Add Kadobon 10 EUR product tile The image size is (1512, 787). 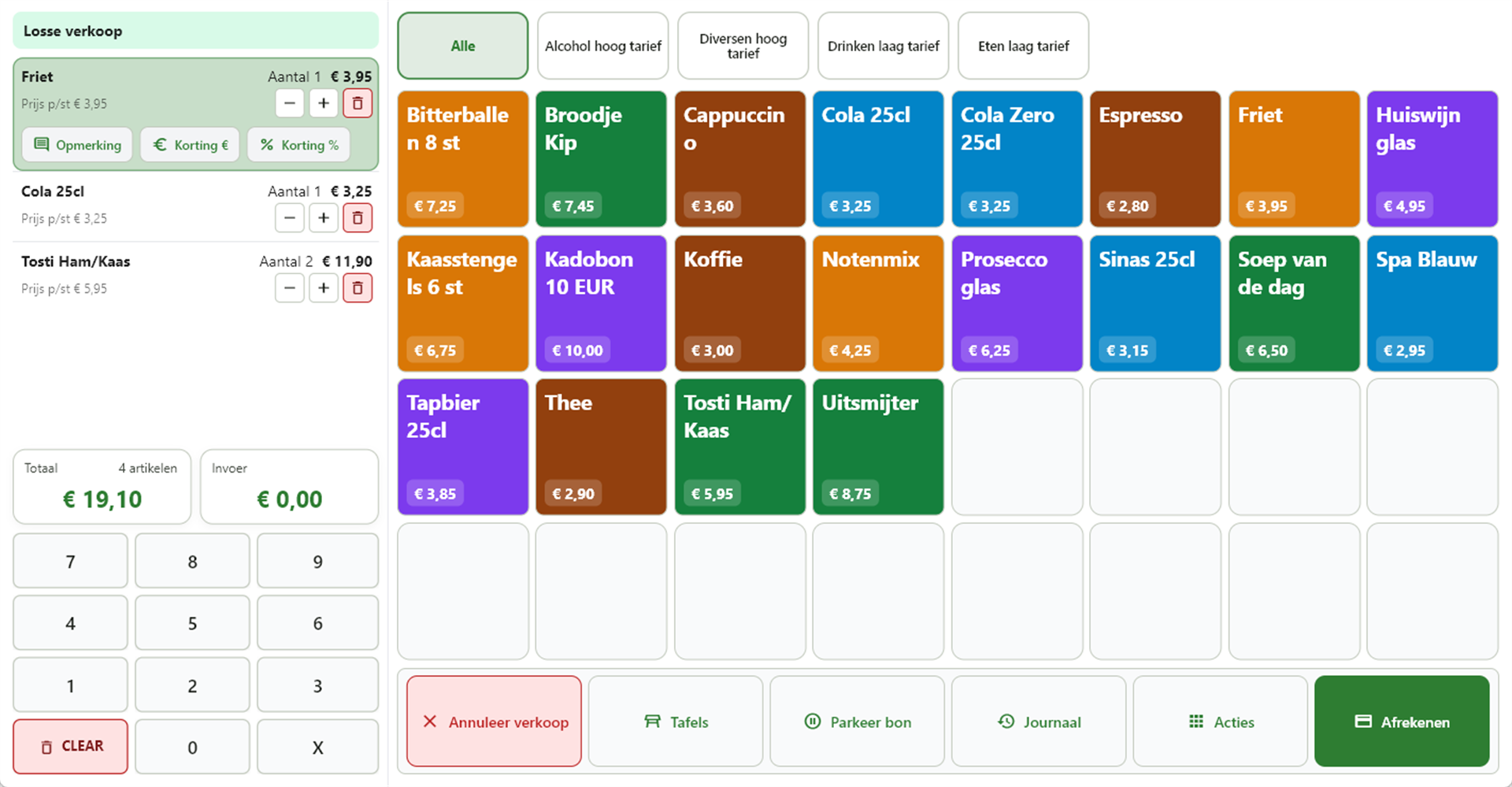602,303
